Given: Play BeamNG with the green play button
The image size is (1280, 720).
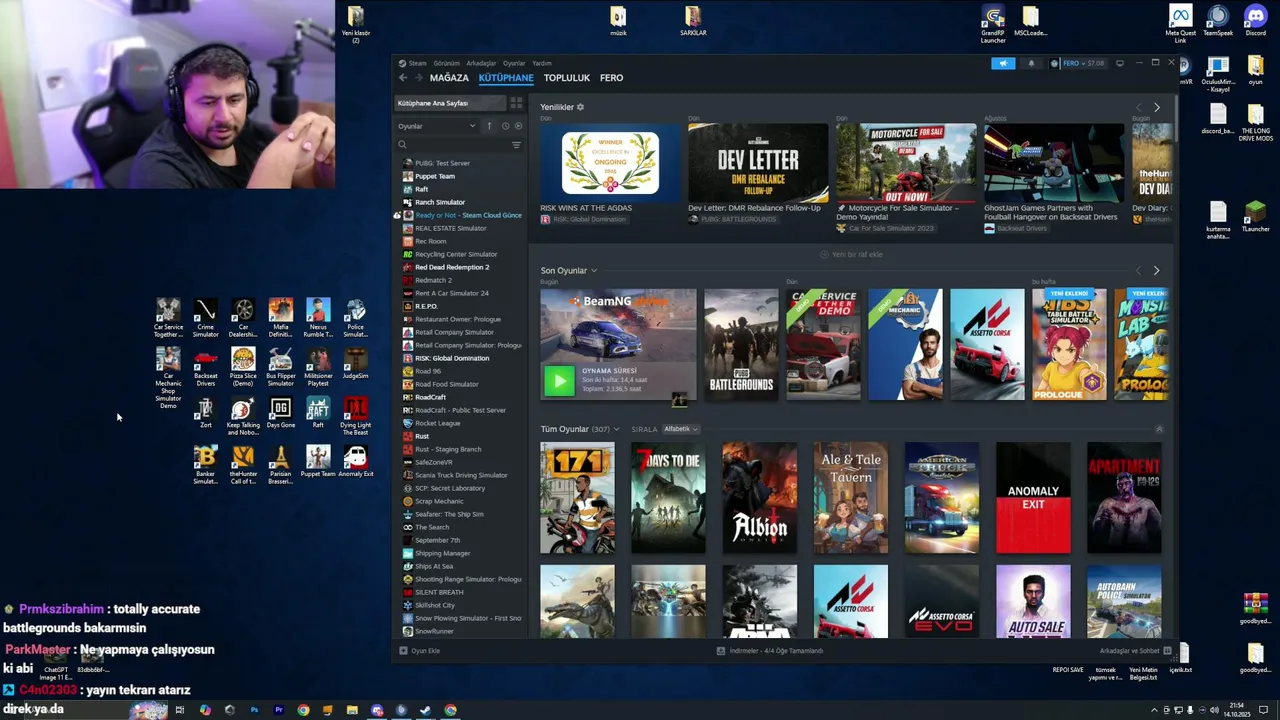Looking at the screenshot, I should coord(559,380).
